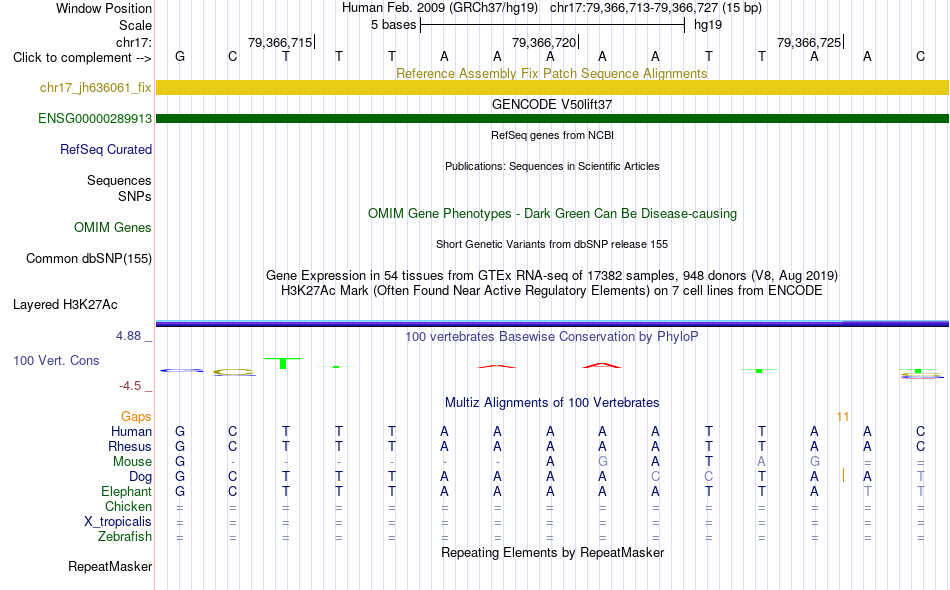Click the green GENCODE gene bar
The image size is (950, 590).
(553, 119)
